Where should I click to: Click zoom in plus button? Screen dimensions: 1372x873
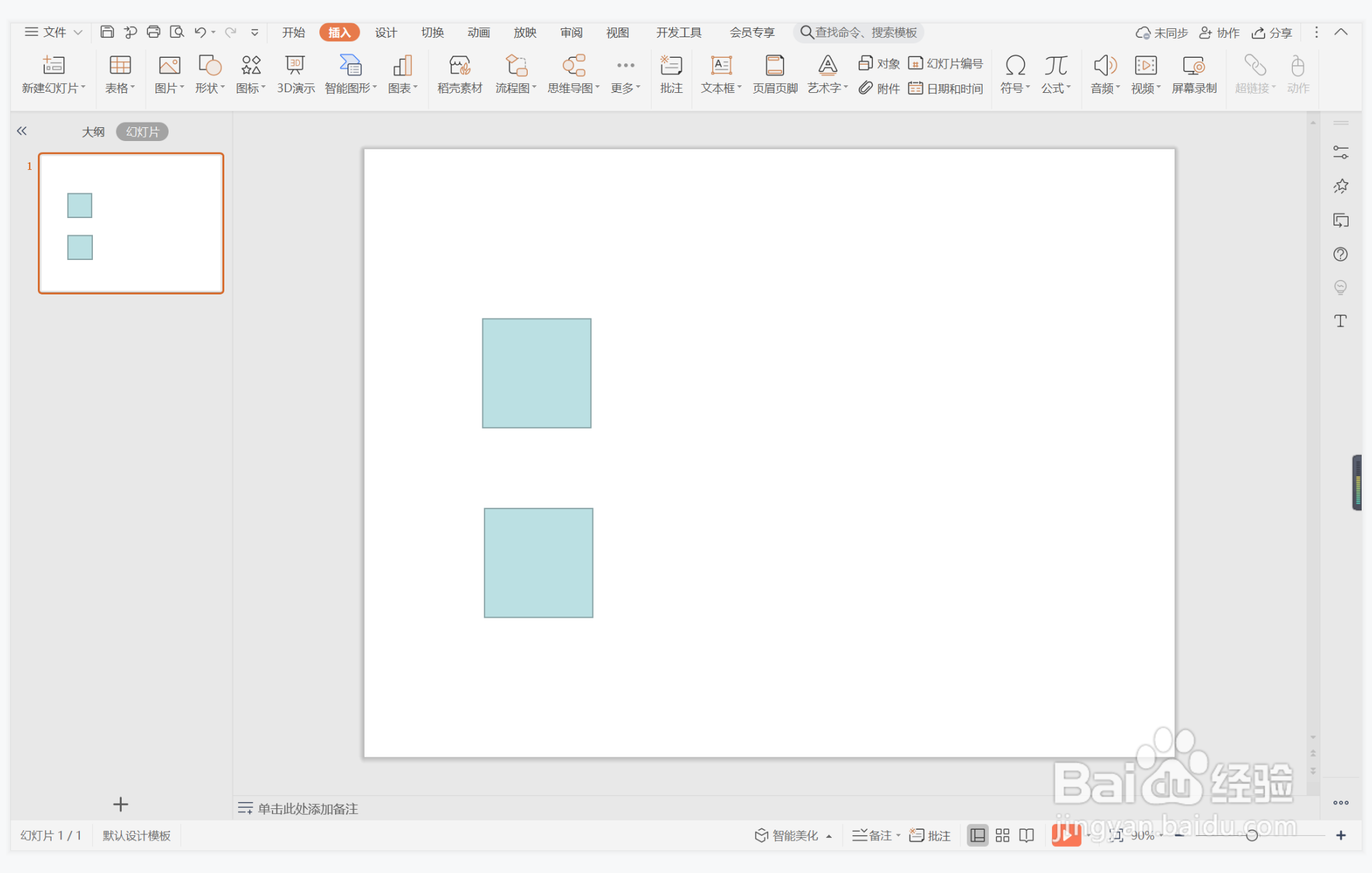pos(1340,835)
